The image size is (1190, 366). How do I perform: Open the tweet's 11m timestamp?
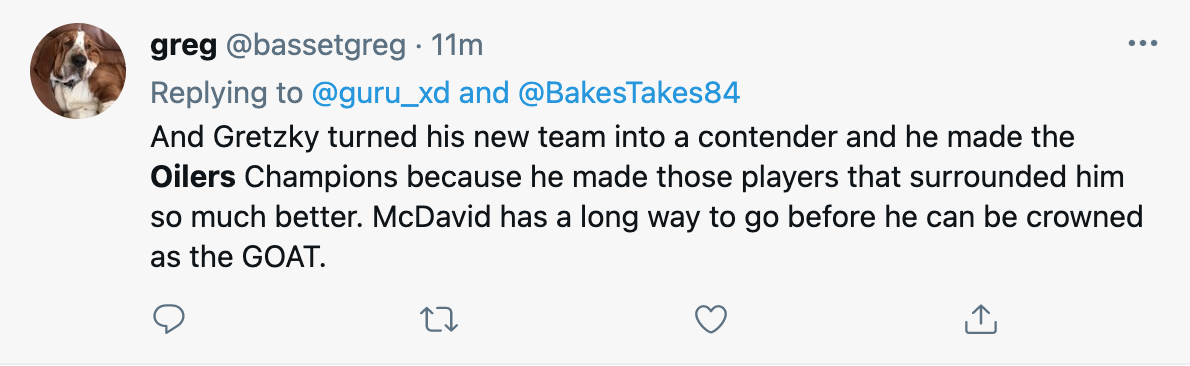pos(456,47)
